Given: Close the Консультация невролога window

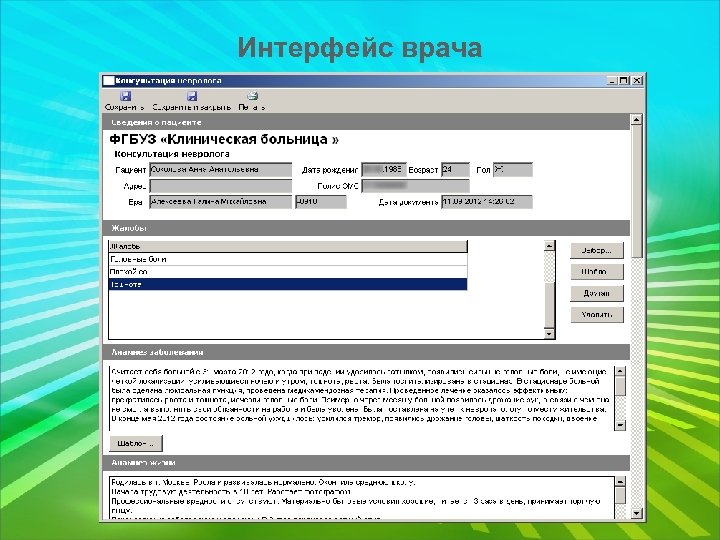Looking at the screenshot, I should (x=636, y=81).
